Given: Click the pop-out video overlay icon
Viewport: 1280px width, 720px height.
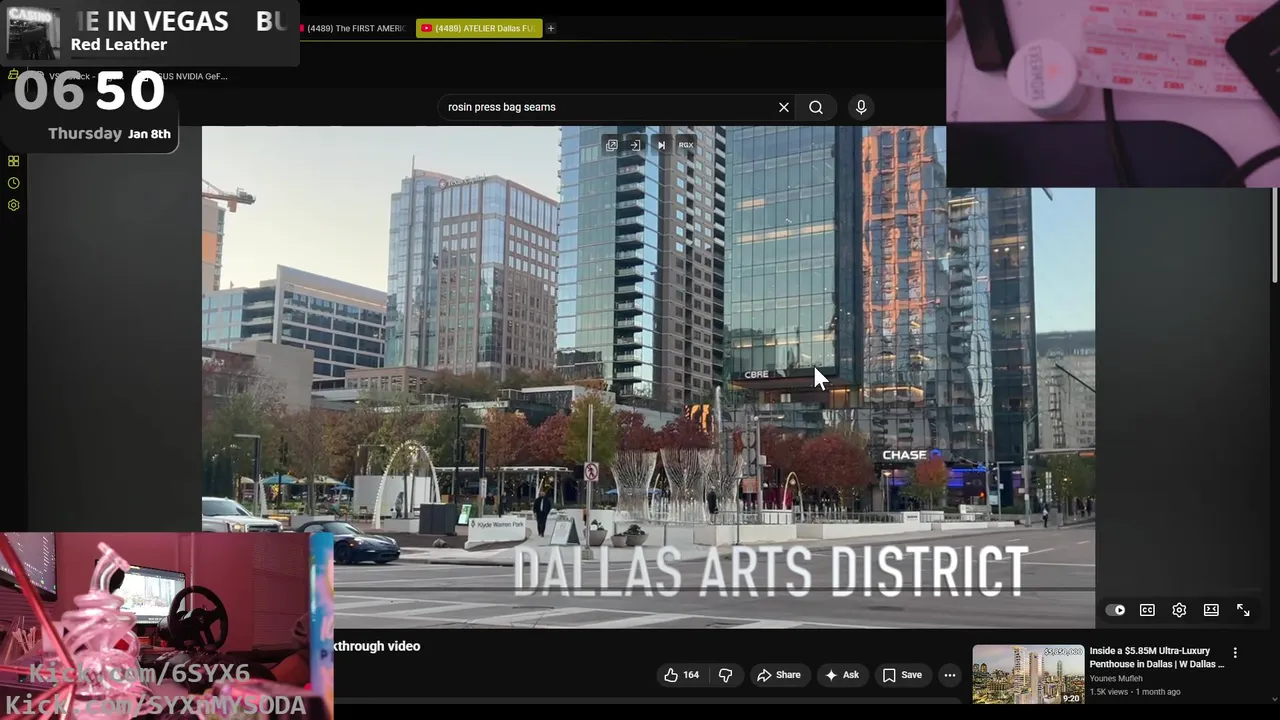Looking at the screenshot, I should [x=611, y=145].
